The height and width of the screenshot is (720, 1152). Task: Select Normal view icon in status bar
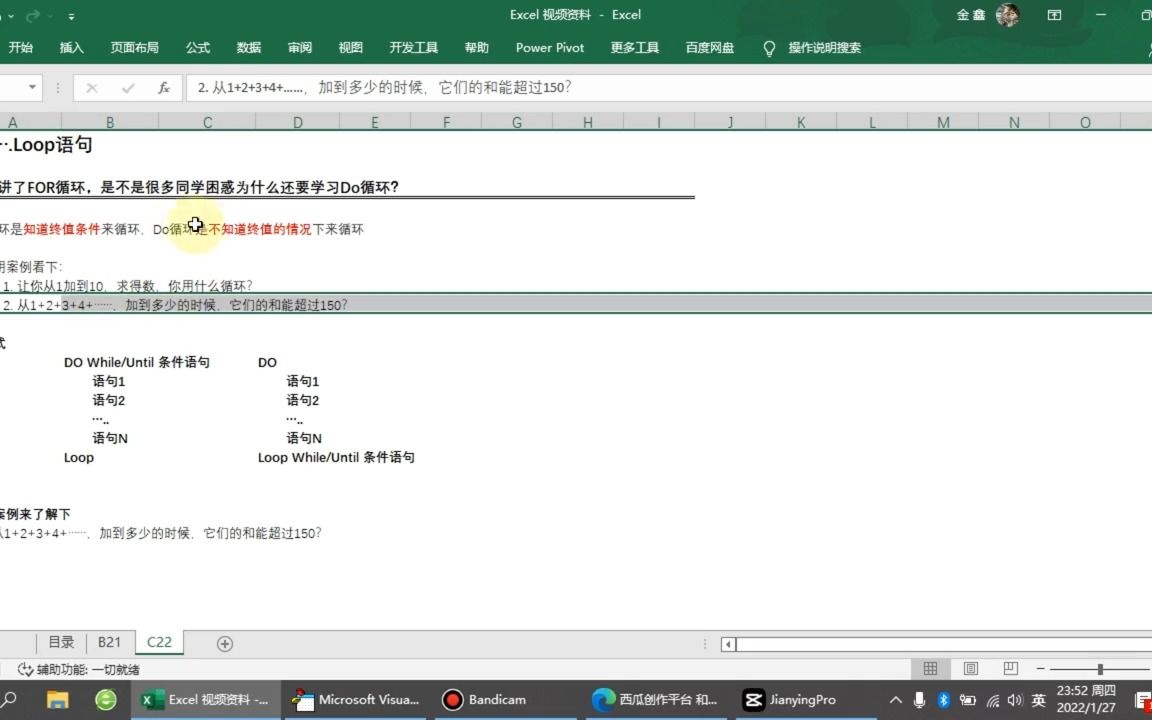point(930,668)
